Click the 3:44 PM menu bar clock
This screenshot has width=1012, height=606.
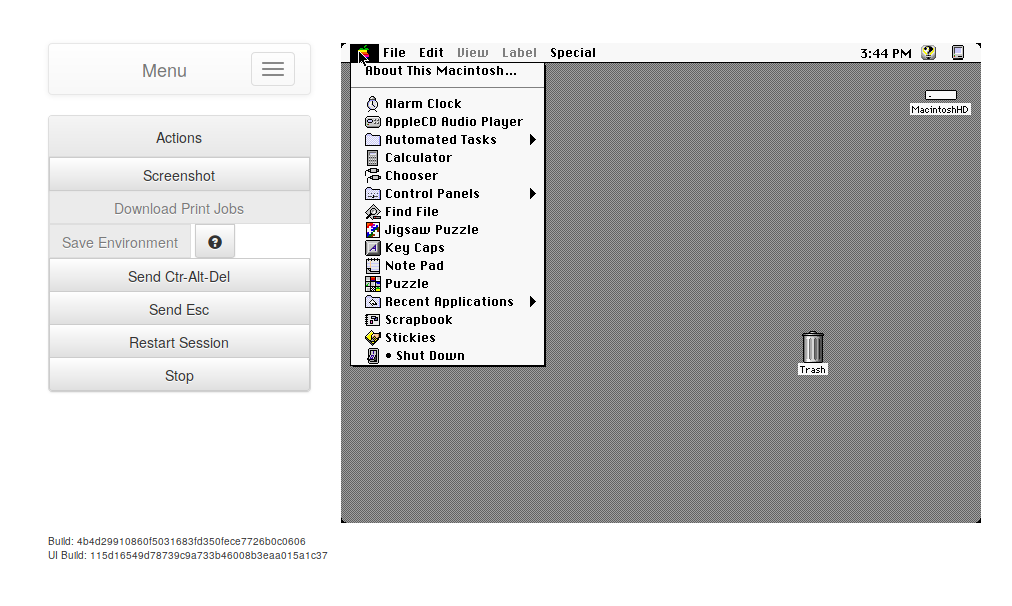pos(886,54)
